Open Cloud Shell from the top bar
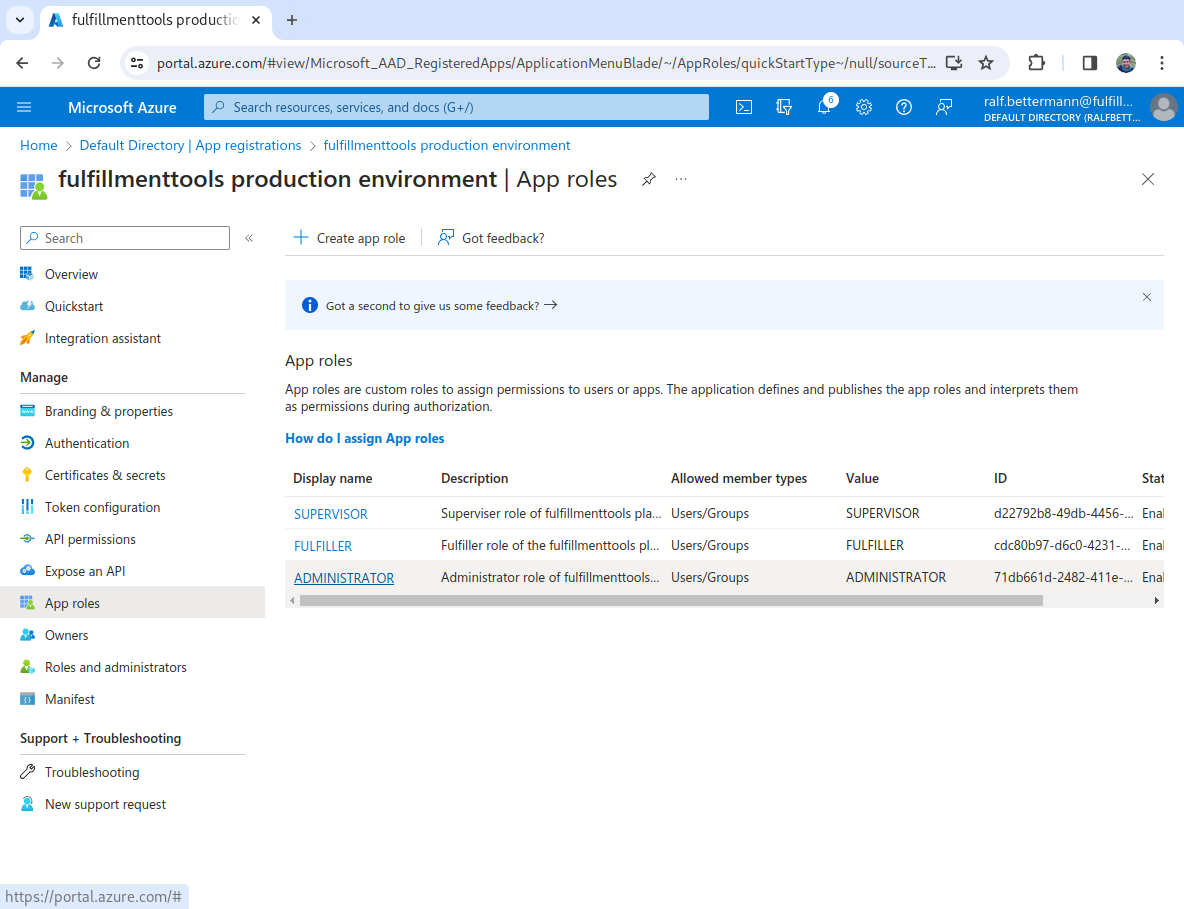The image size is (1184, 909). click(744, 107)
